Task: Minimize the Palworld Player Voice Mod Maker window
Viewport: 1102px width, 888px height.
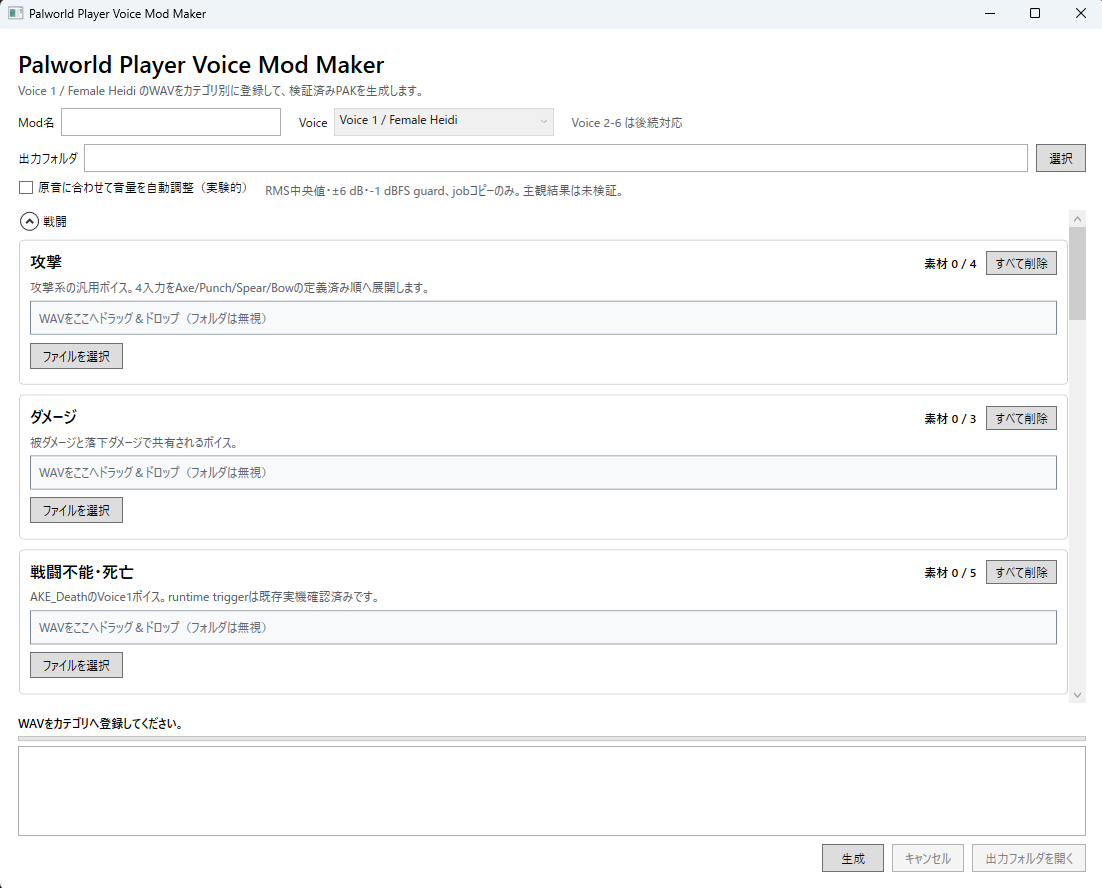Action: 990,13
